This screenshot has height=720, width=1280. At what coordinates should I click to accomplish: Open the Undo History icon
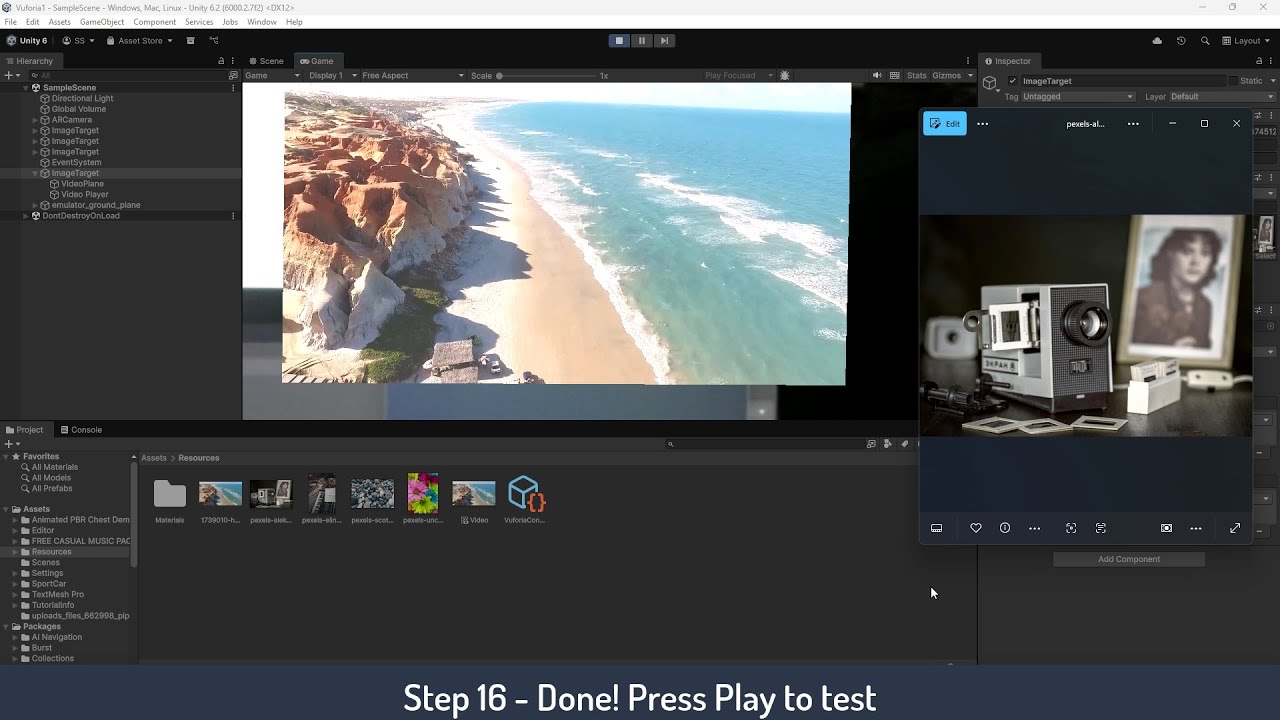(x=1181, y=41)
